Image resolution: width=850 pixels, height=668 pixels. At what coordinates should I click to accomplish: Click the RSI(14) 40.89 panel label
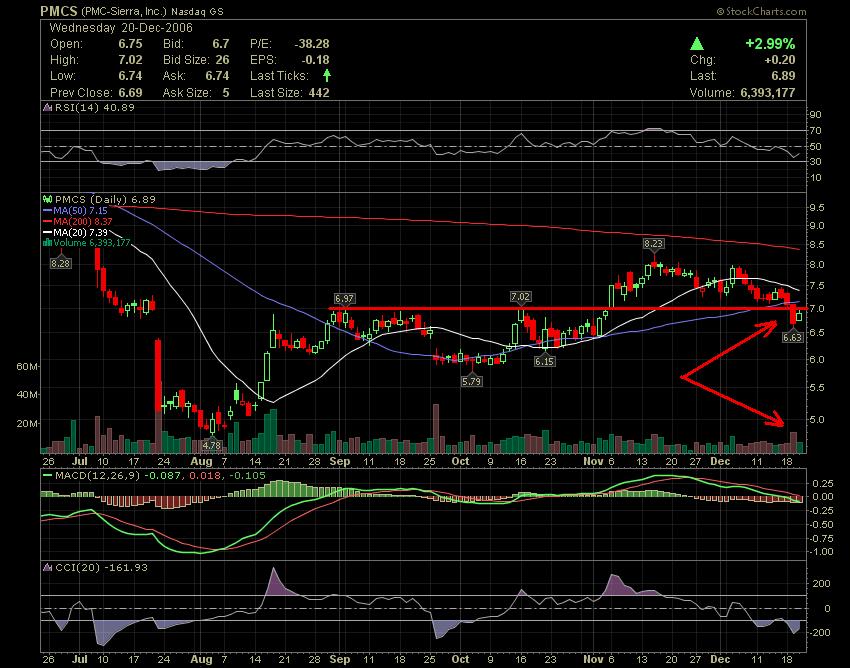click(x=95, y=107)
